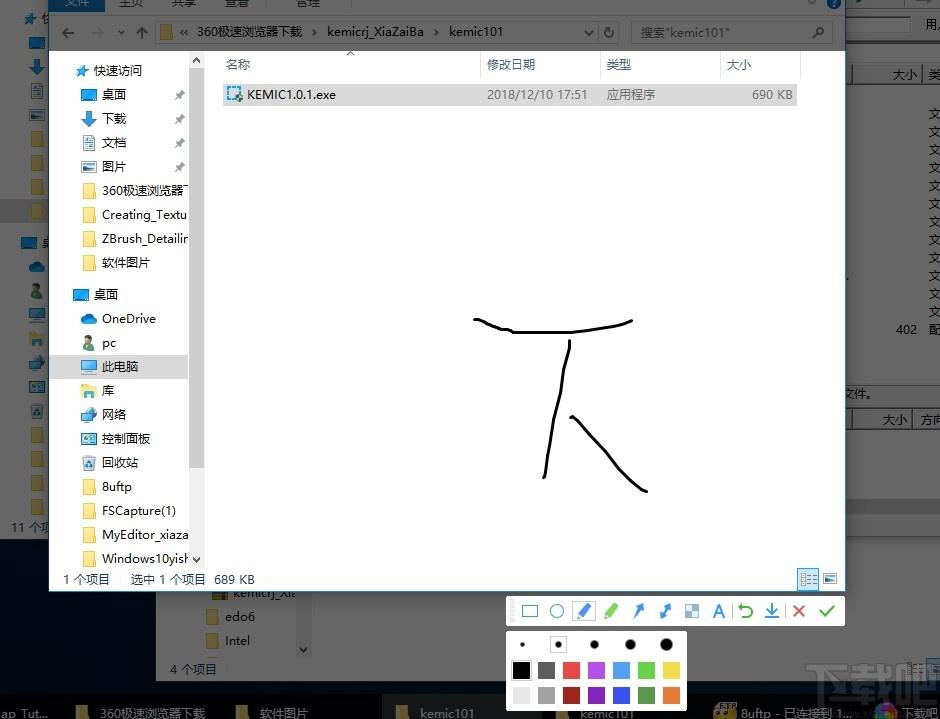Screen dimensions: 940x719
Task: Undo the last drawn stroke
Action: [745, 611]
